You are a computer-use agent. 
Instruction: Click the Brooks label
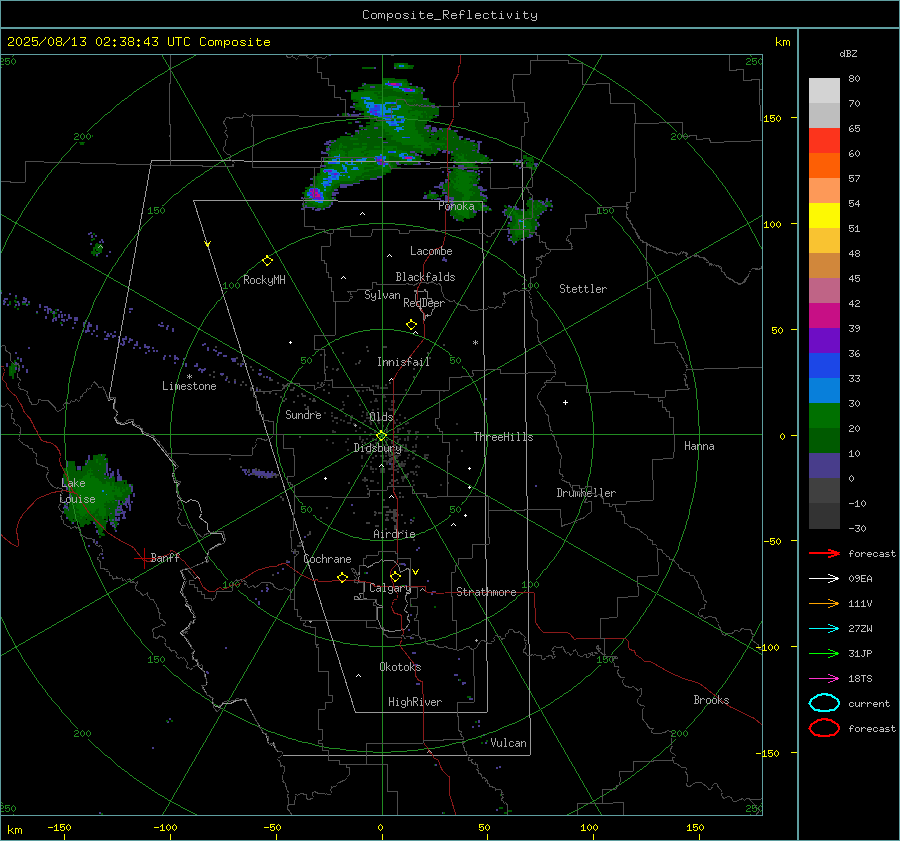(x=711, y=700)
